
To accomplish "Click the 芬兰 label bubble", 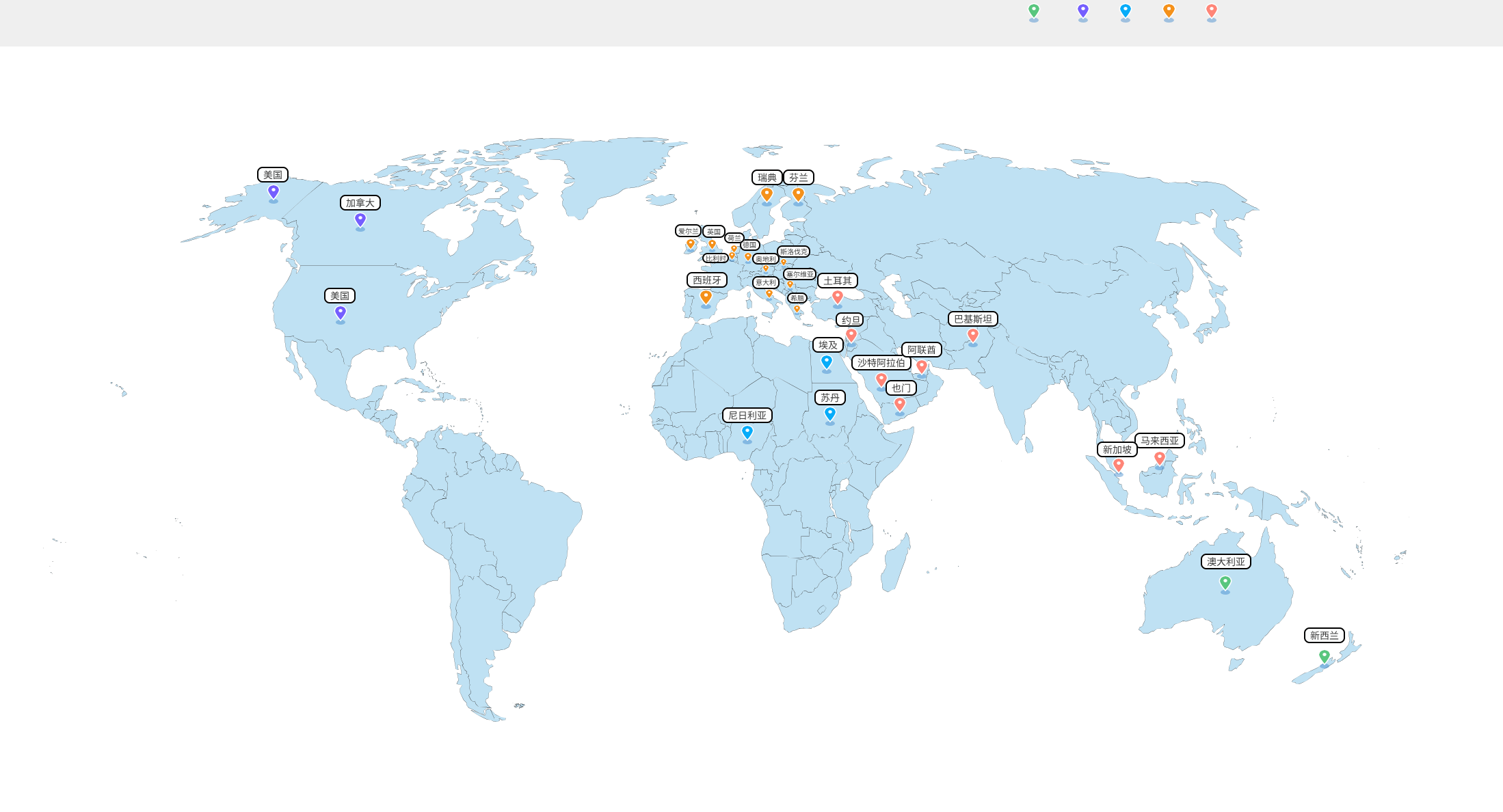I will [x=799, y=178].
